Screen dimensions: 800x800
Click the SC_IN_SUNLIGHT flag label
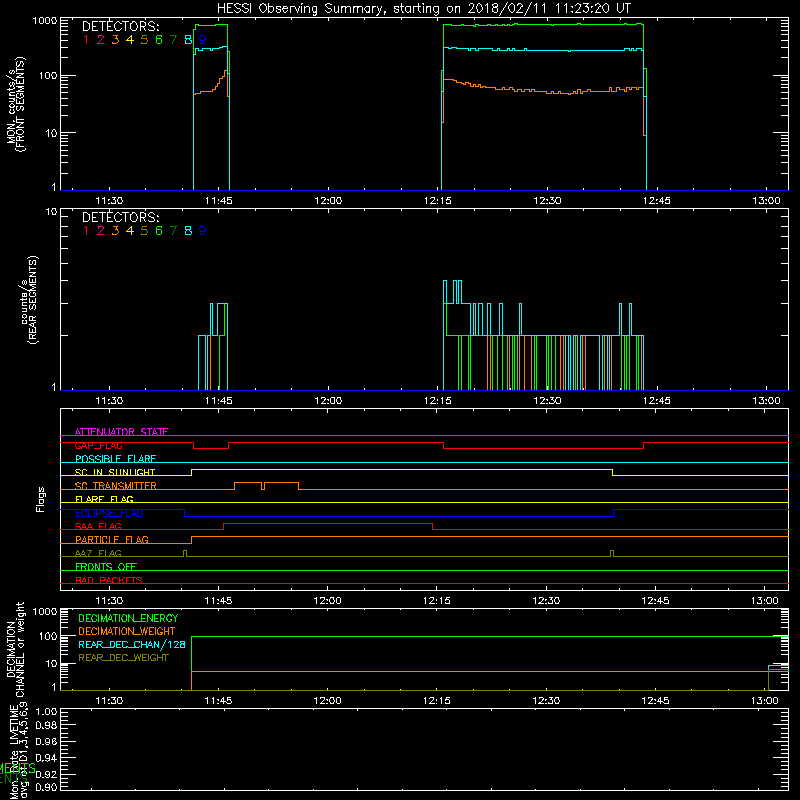pos(115,472)
